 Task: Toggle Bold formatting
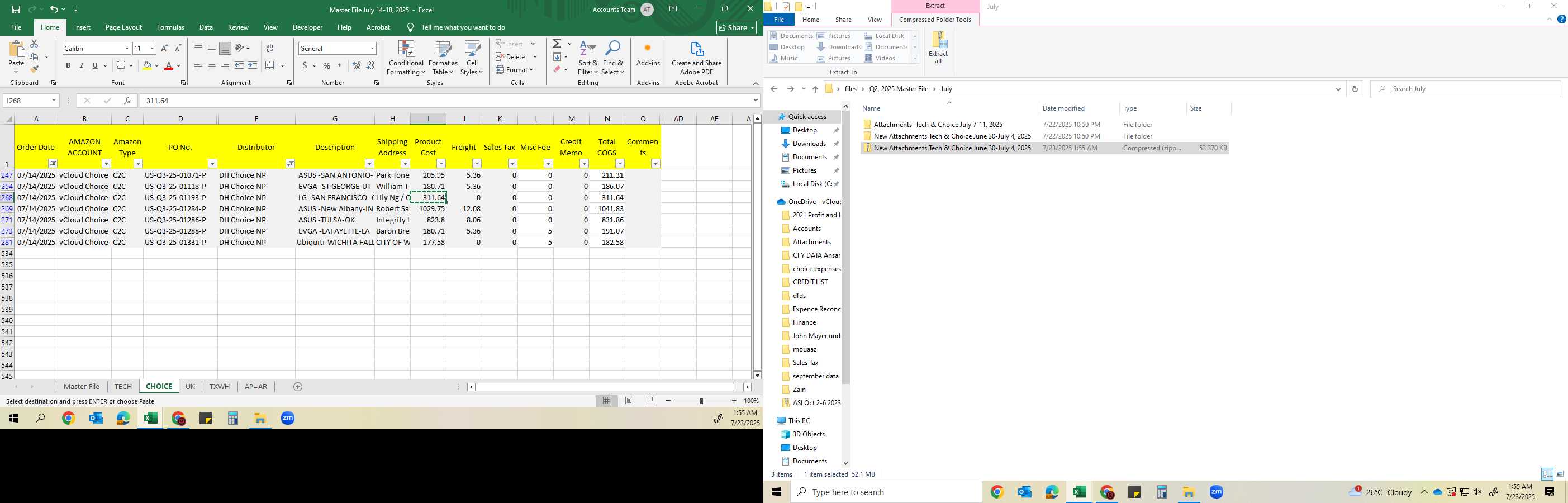tap(68, 65)
